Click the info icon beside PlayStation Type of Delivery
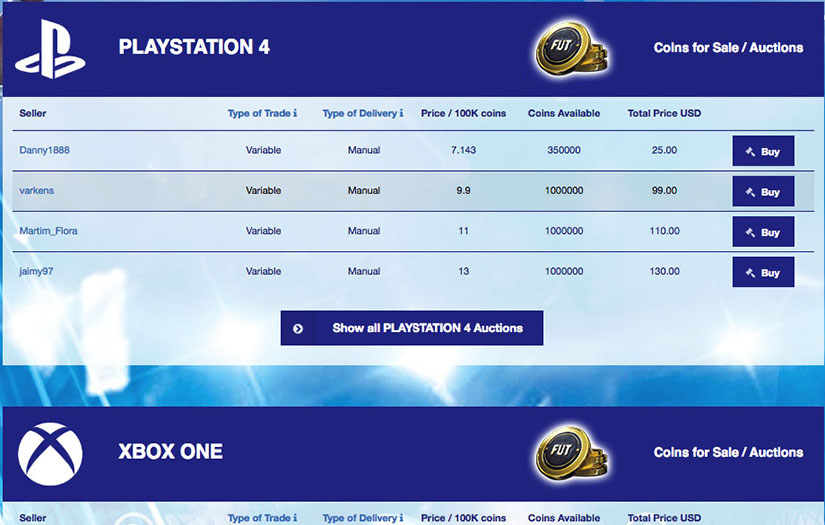825x525 pixels. 401,113
